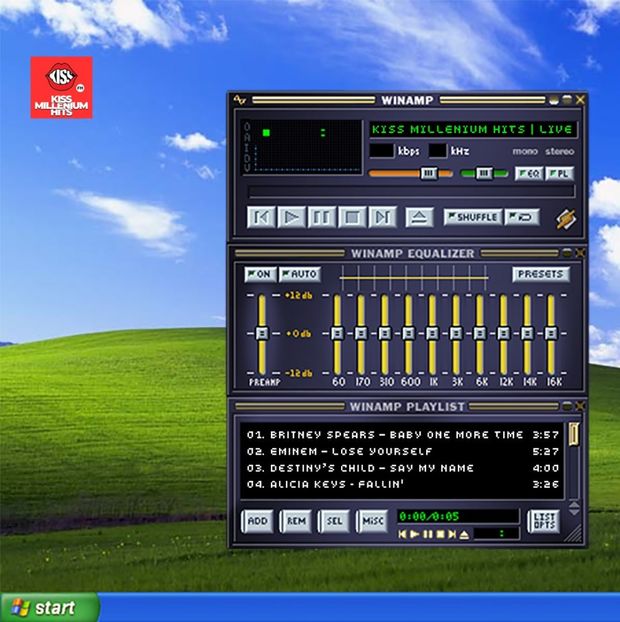Select Britney Spears - Baby One More Time
Image resolution: width=620 pixels, height=622 pixels.
click(402, 435)
